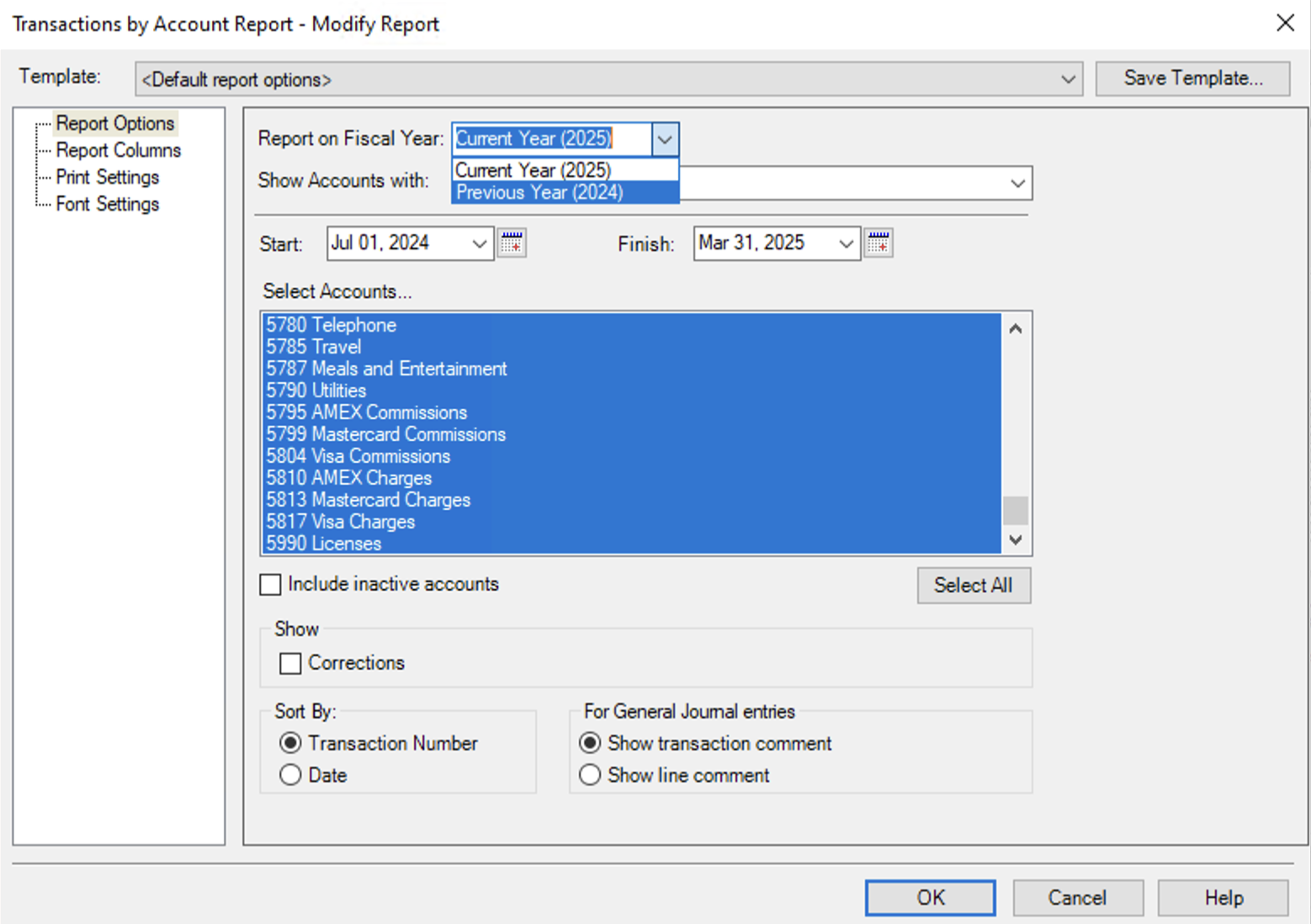1311x924 pixels.
Task: Open the calendar picker for the Start date
Action: click(x=512, y=243)
